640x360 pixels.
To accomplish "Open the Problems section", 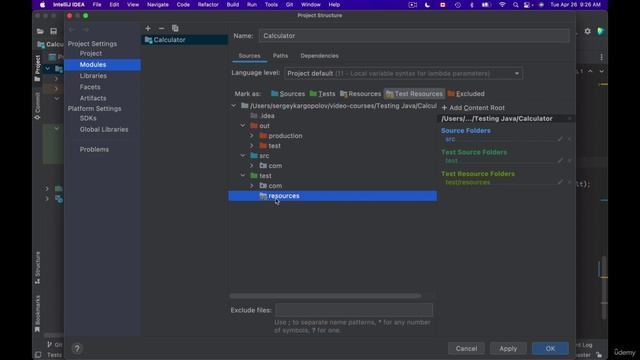I will pos(94,149).
